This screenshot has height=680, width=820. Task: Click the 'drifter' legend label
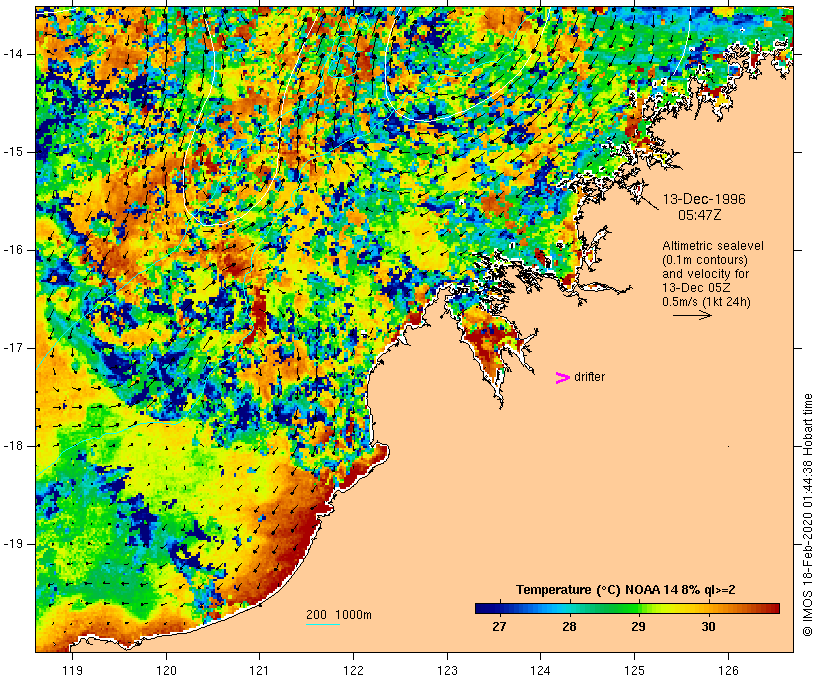tap(589, 377)
